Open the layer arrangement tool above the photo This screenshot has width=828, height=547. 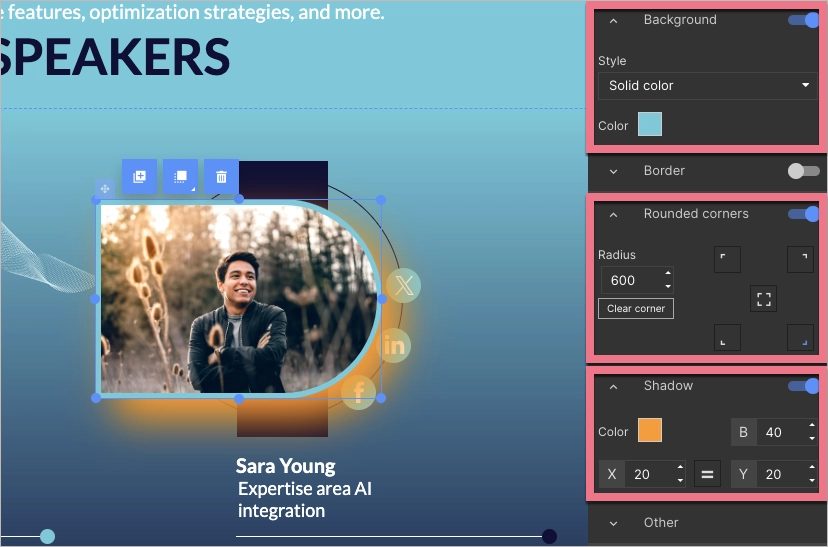[x=180, y=177]
